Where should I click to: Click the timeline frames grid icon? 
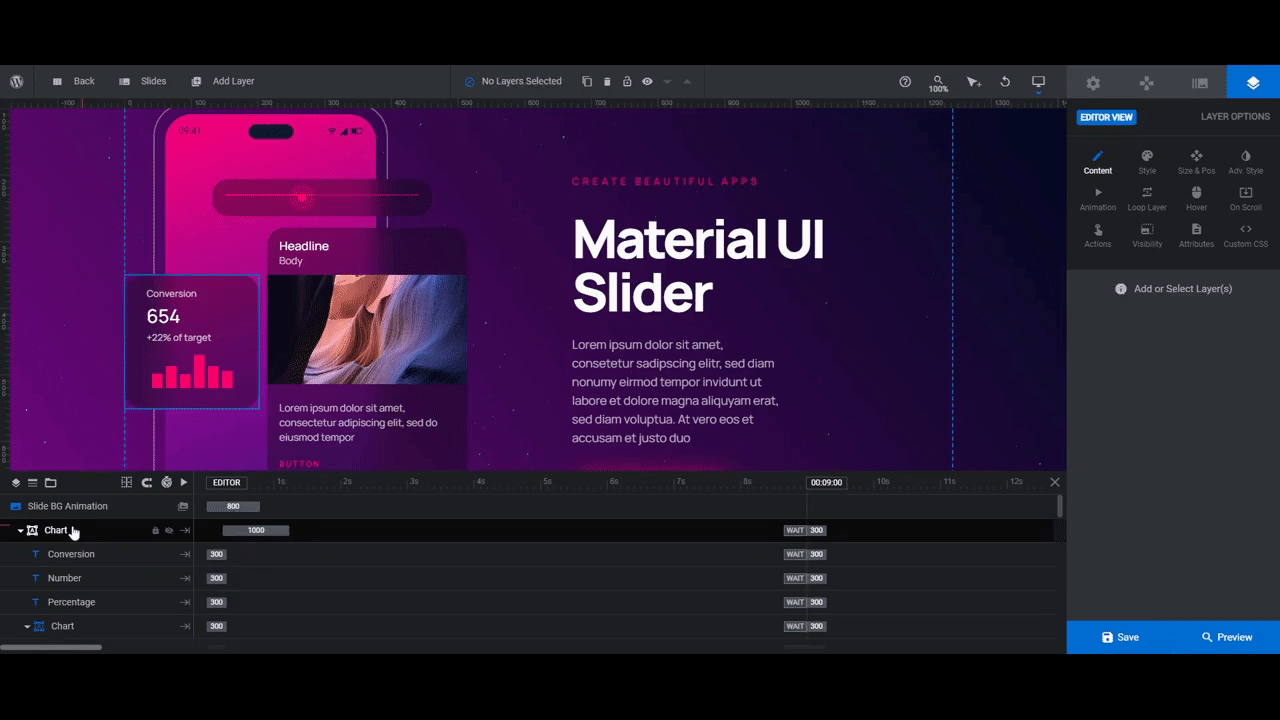click(126, 482)
